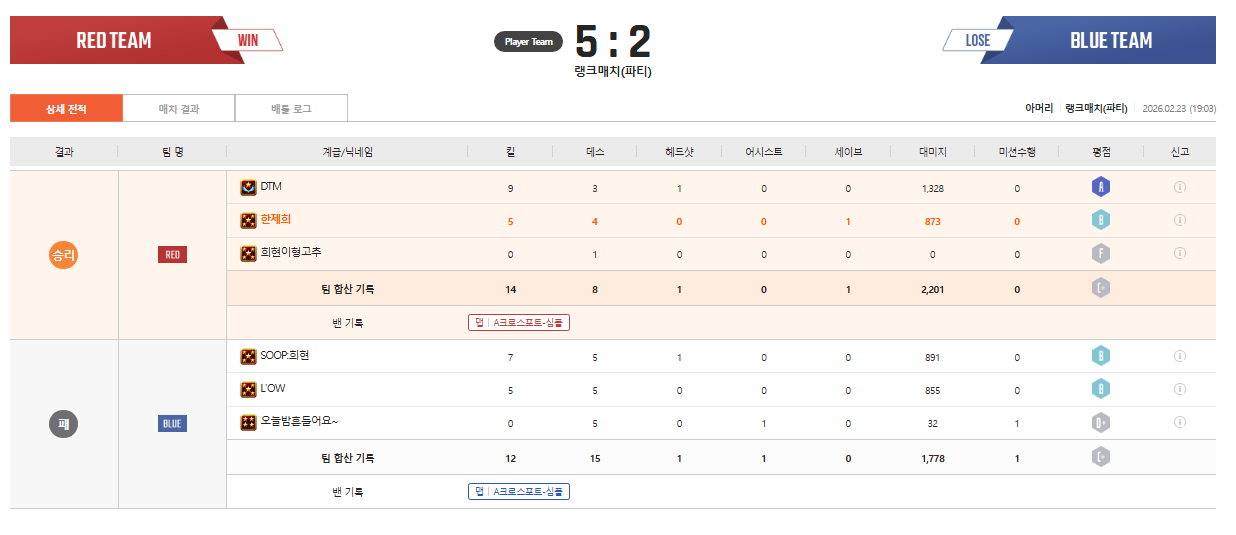Click the rank emblem next to DTM
This screenshot has width=1236, height=535.
(x=248, y=187)
